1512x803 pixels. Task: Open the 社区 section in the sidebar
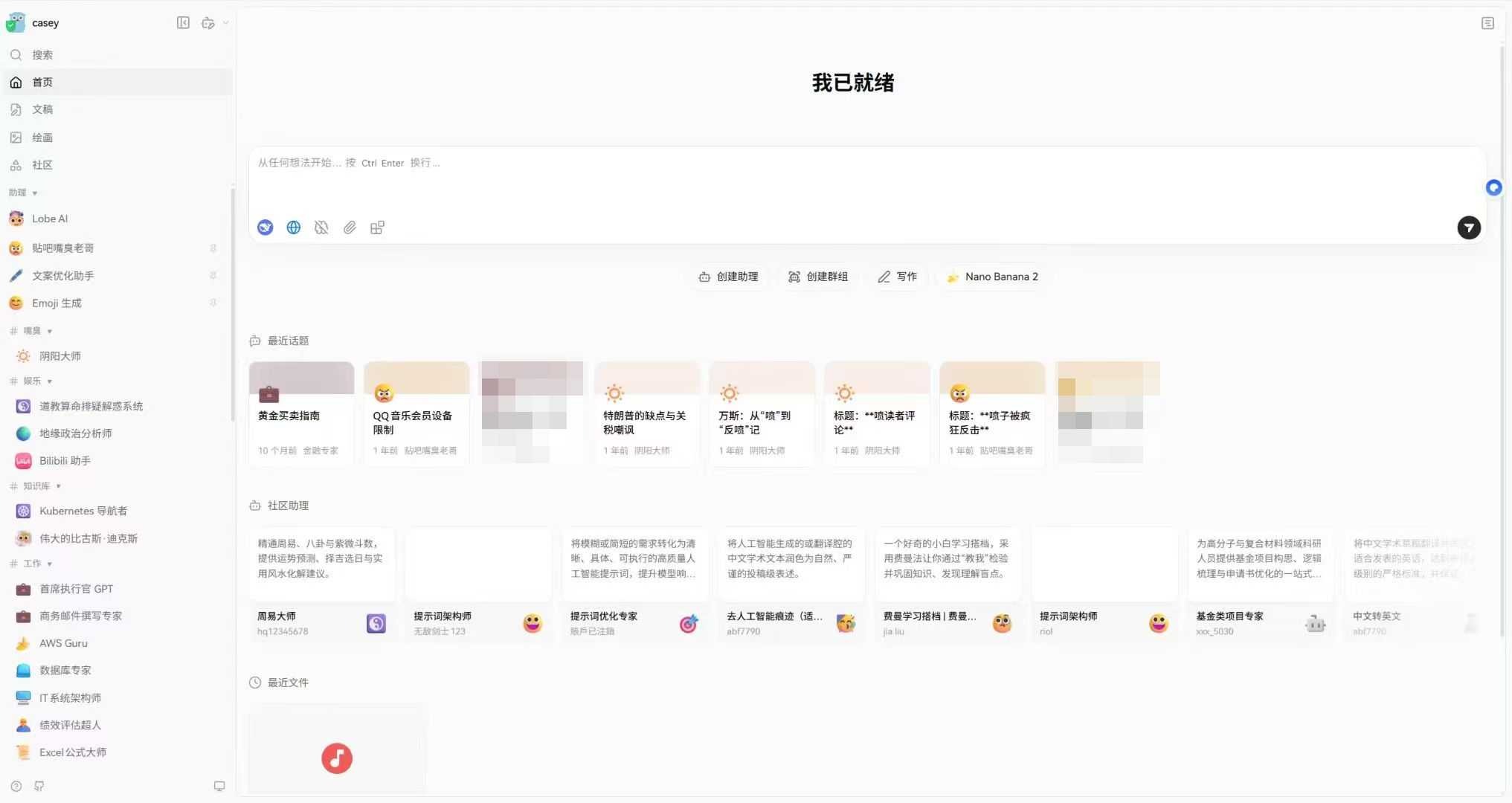click(x=43, y=164)
